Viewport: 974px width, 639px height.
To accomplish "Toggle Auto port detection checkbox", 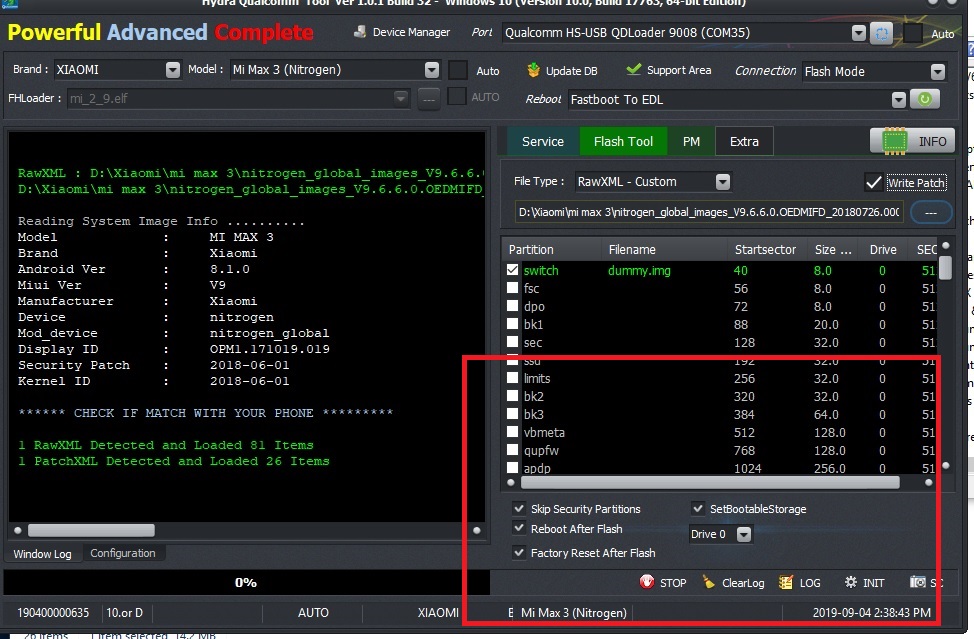I will tap(912, 34).
